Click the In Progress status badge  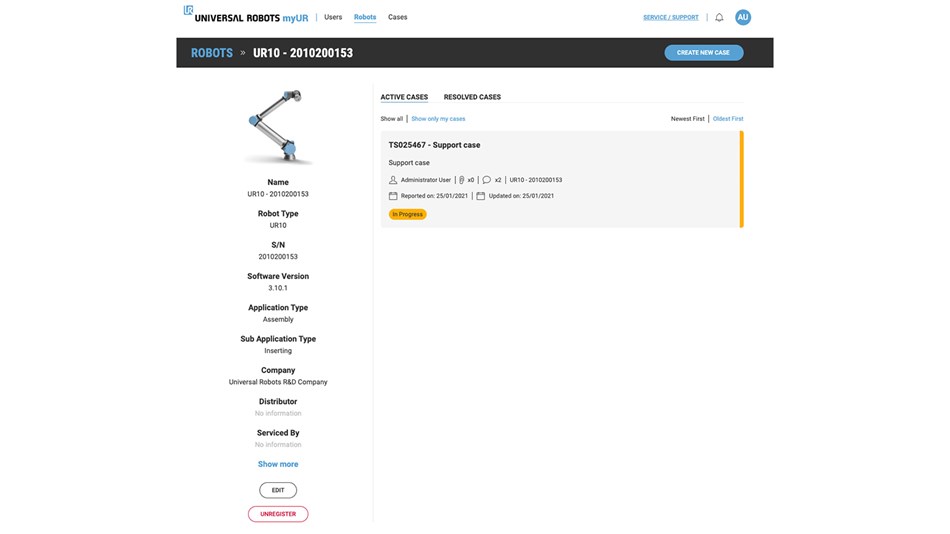point(407,214)
